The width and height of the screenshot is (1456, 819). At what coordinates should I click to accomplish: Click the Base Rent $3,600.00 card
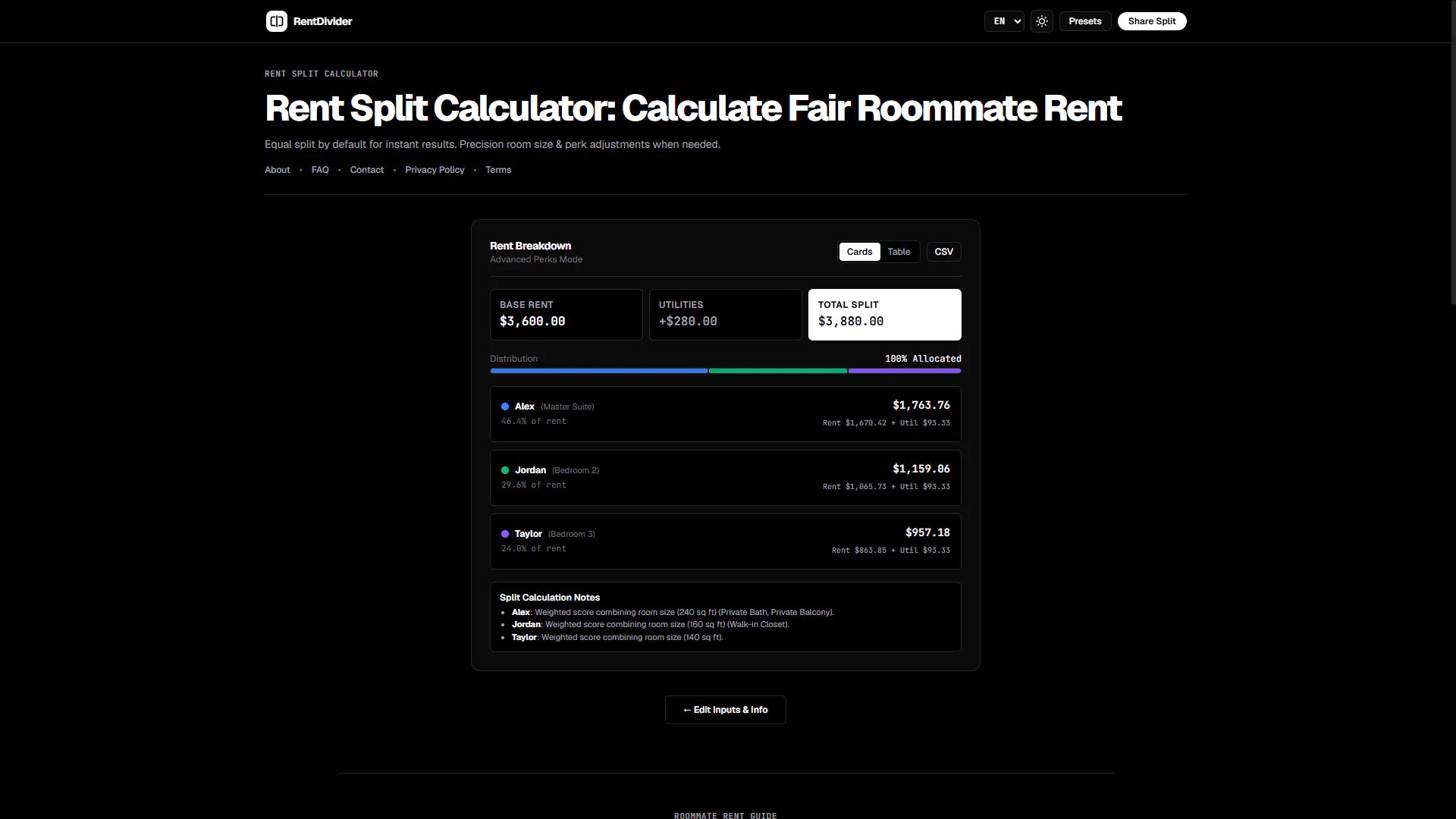click(x=566, y=315)
